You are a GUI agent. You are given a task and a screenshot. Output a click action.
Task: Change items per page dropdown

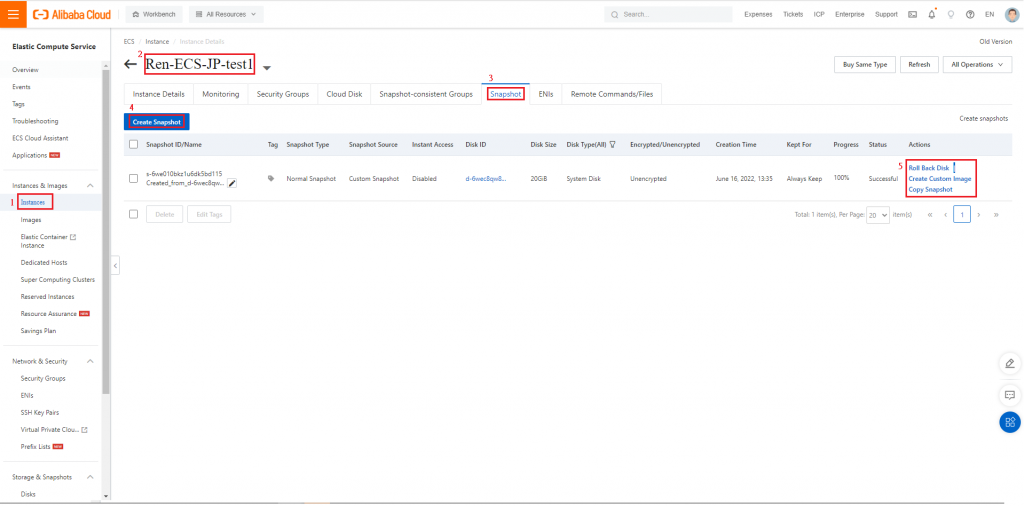(x=878, y=214)
